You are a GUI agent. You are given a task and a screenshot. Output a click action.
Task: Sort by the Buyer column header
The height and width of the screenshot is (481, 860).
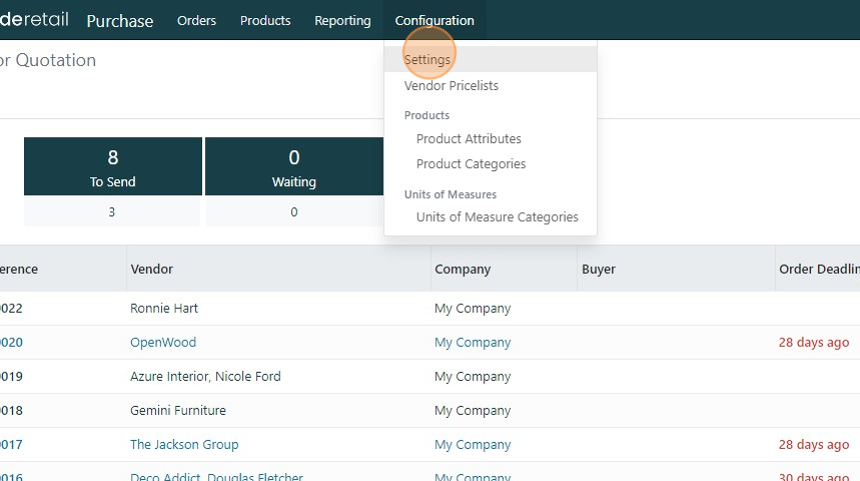click(598, 269)
